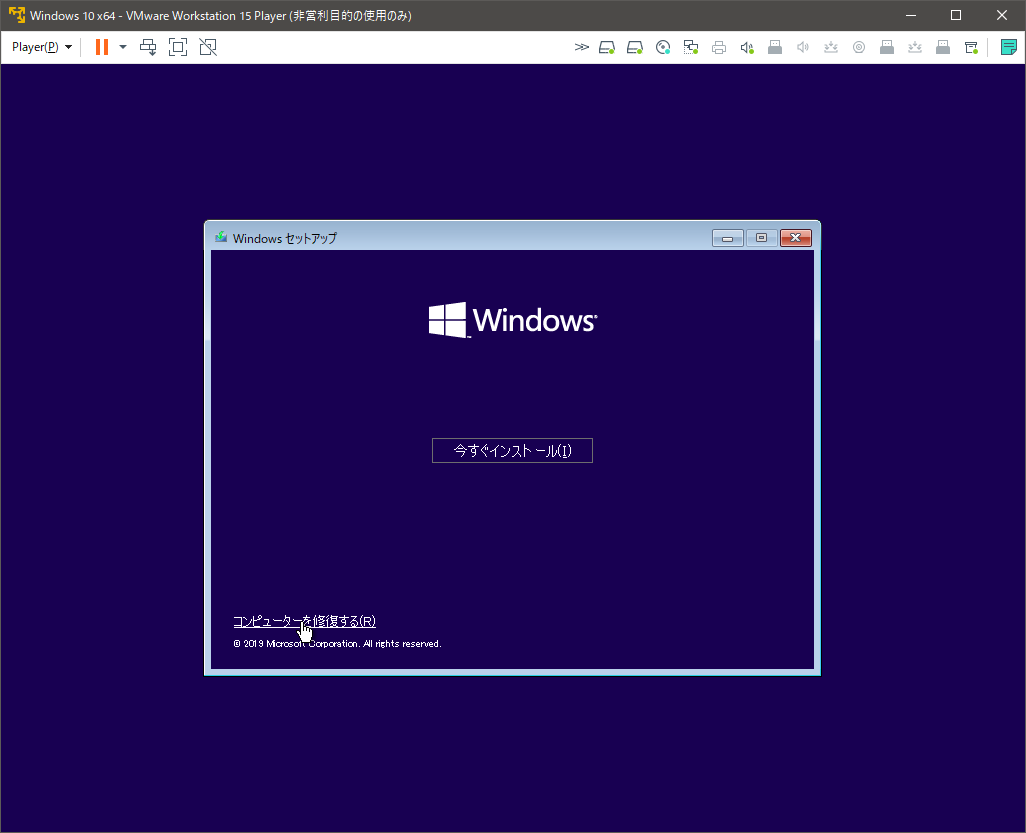The height and width of the screenshot is (833, 1026).
Task: Click the USB device icon right of the webcam icon
Action: coord(887,47)
